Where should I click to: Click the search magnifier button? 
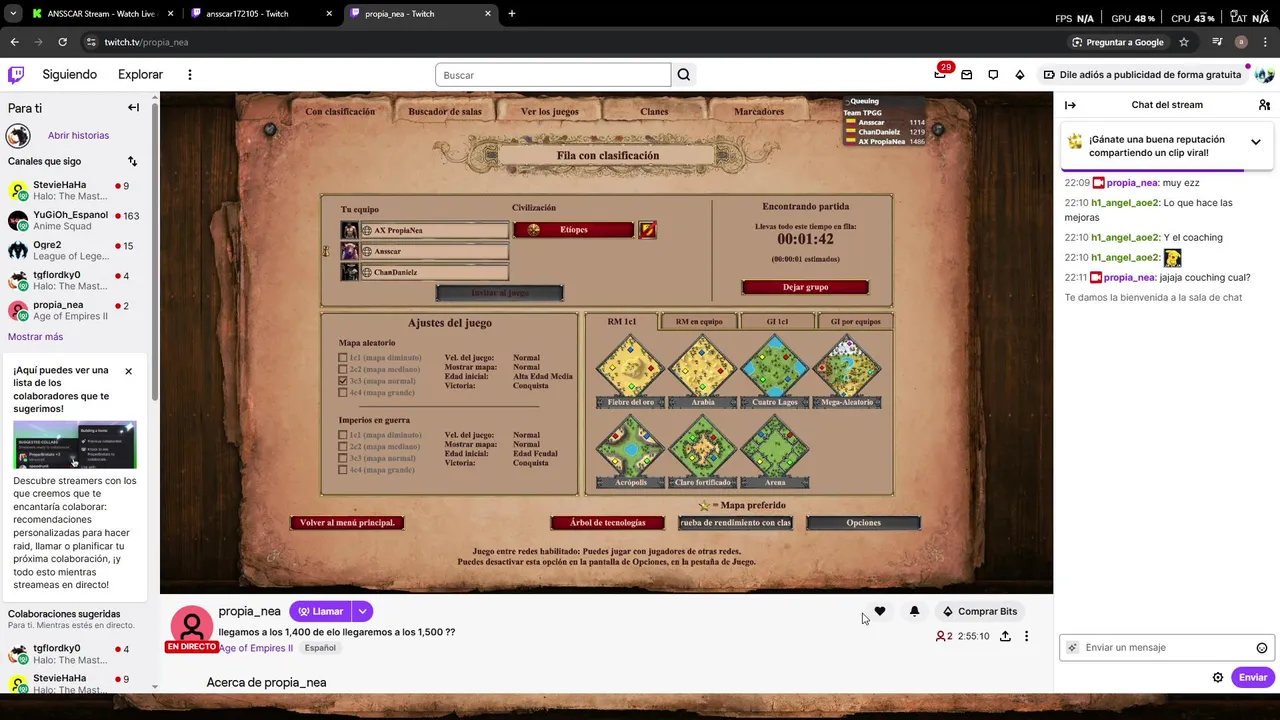pos(684,75)
